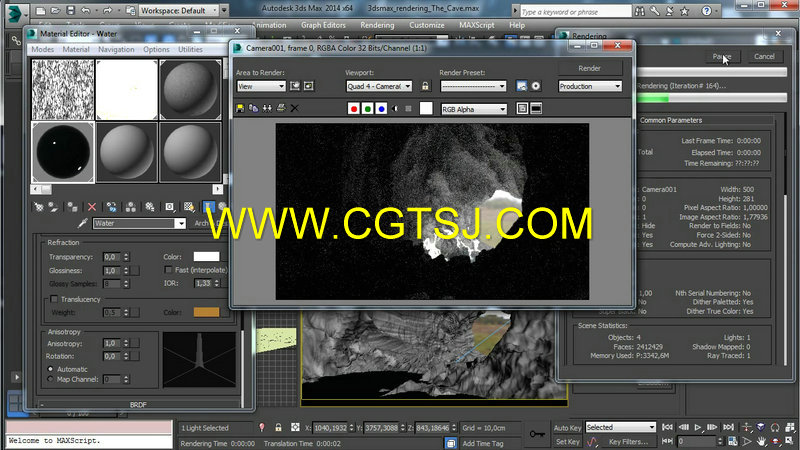Clear the rendered image with X icon
This screenshot has height=450, width=800.
pyautogui.click(x=294, y=108)
